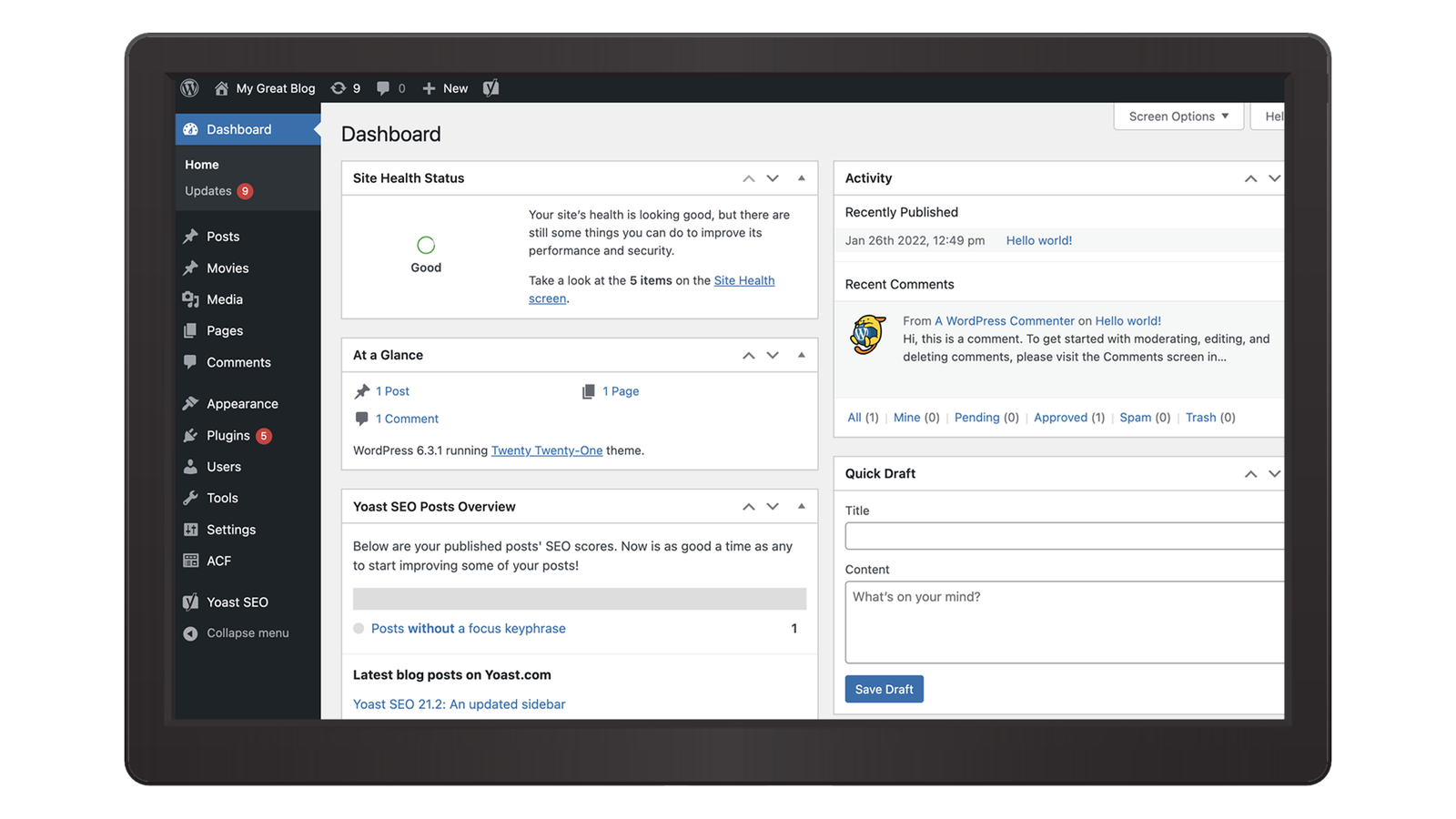
Task: Click the Posts pin icon in sidebar
Action: coord(190,237)
